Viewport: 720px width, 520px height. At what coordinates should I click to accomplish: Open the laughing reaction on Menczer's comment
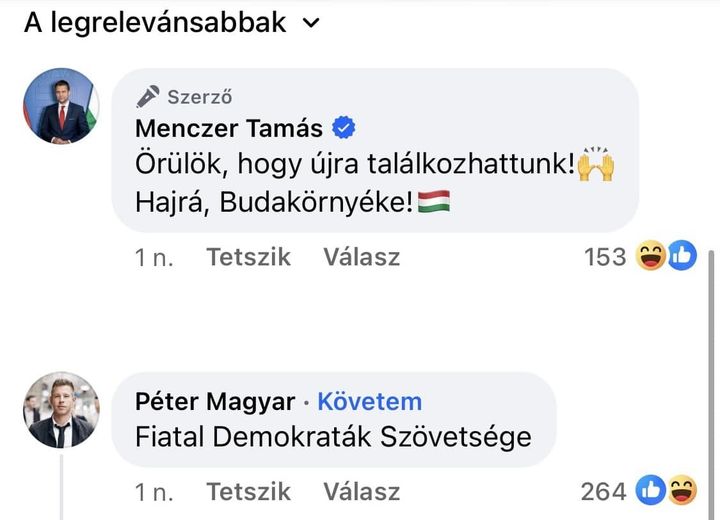(x=652, y=257)
